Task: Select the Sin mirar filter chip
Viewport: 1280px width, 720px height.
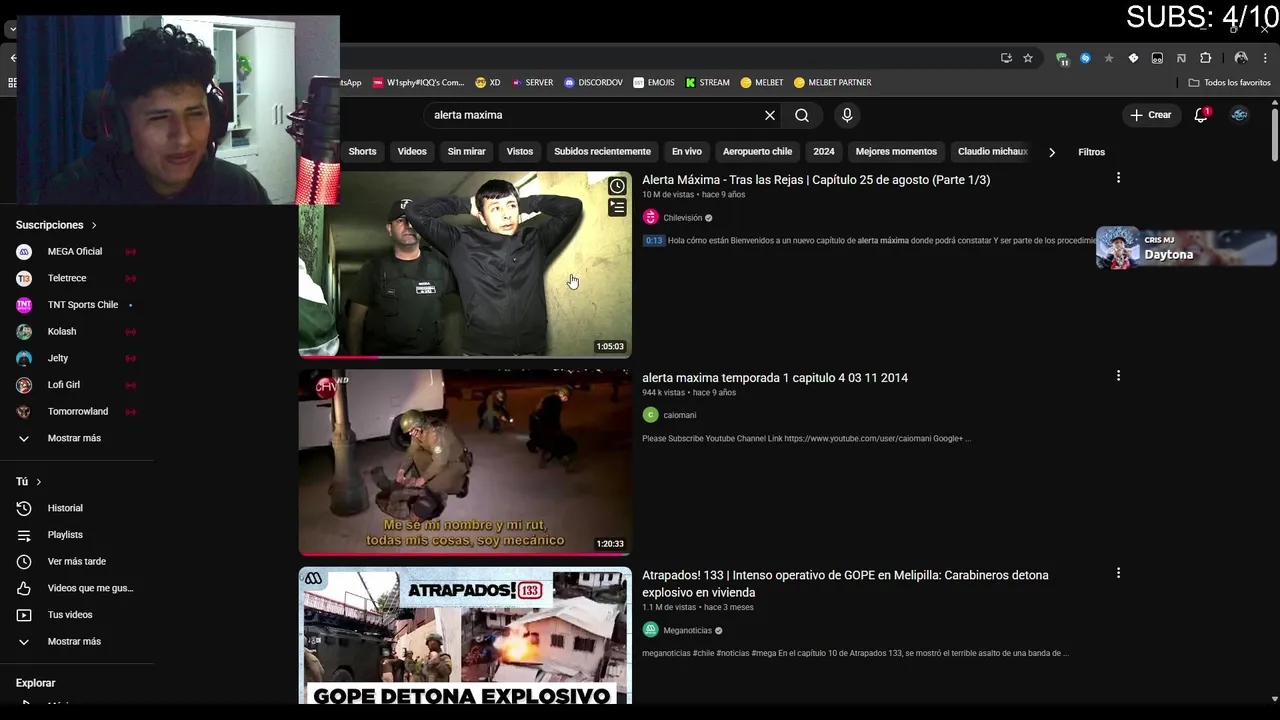Action: point(466,152)
